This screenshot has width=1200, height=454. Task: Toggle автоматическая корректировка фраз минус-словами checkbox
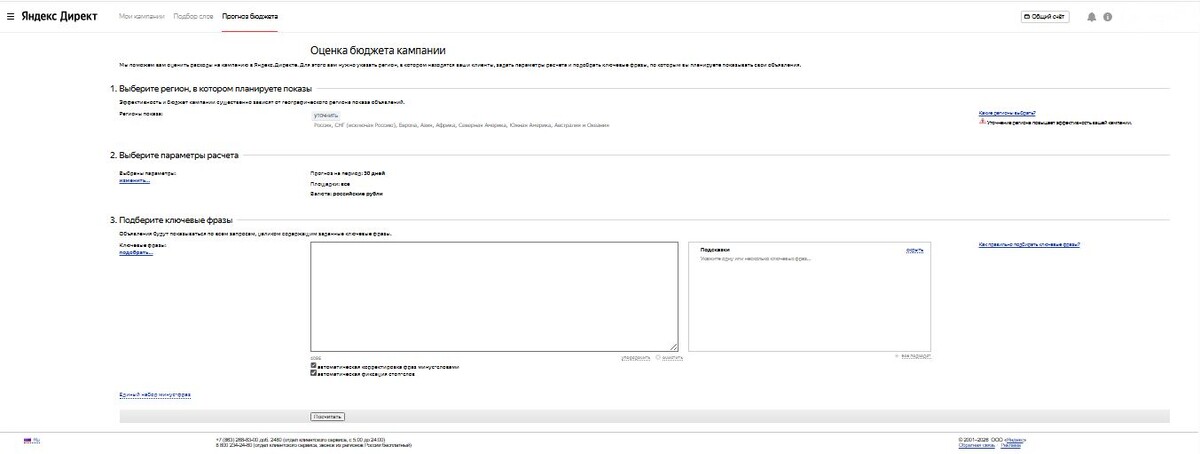click(314, 366)
